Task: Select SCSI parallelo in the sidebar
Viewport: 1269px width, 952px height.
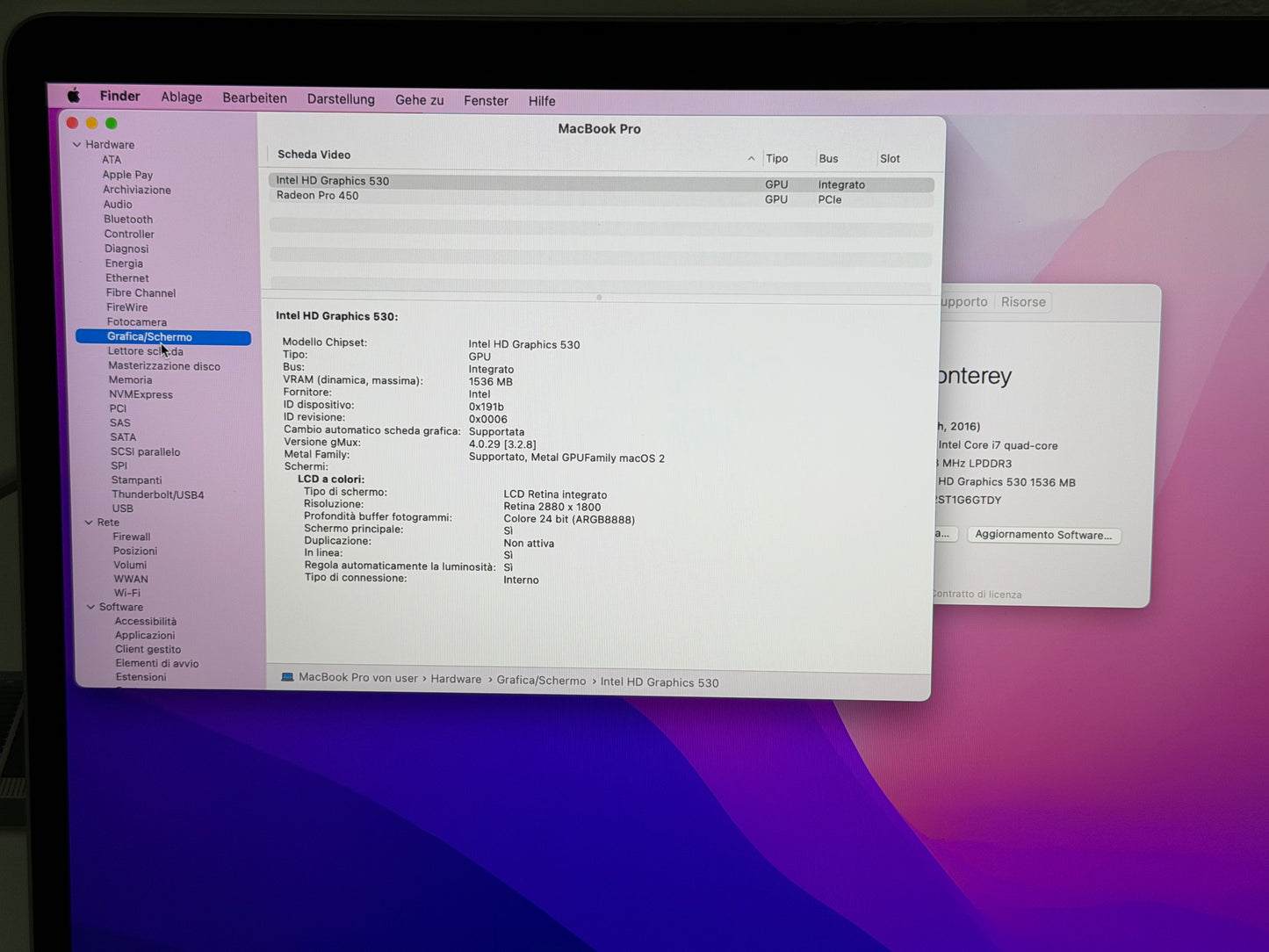Action: 145,452
